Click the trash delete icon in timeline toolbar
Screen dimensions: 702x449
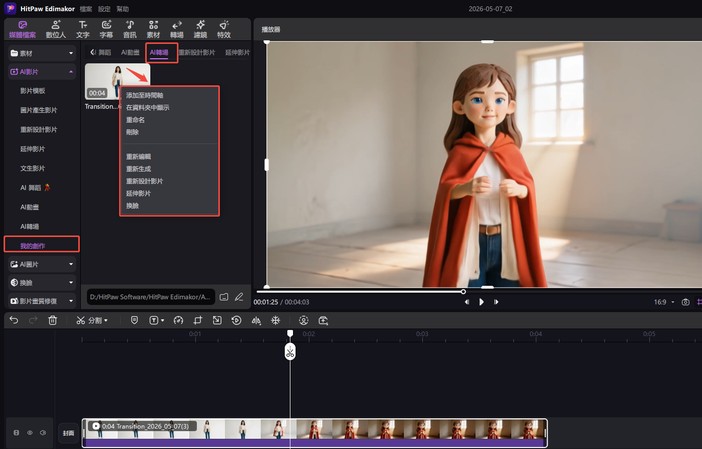point(52,320)
